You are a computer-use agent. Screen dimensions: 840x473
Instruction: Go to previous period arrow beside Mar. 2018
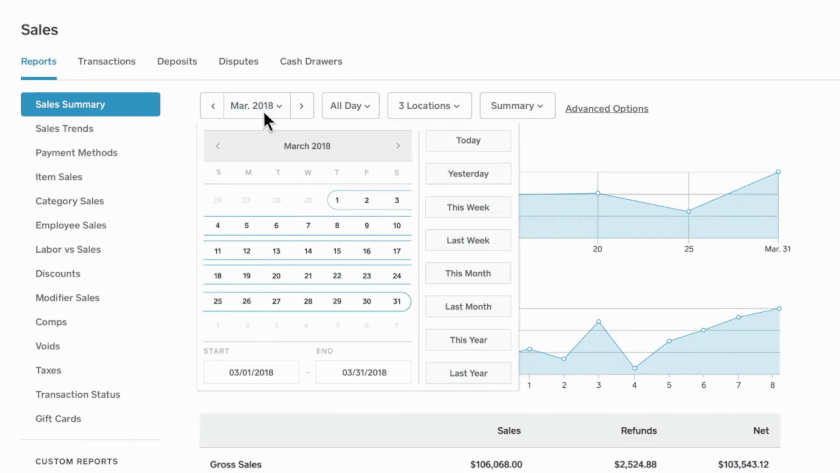click(213, 106)
